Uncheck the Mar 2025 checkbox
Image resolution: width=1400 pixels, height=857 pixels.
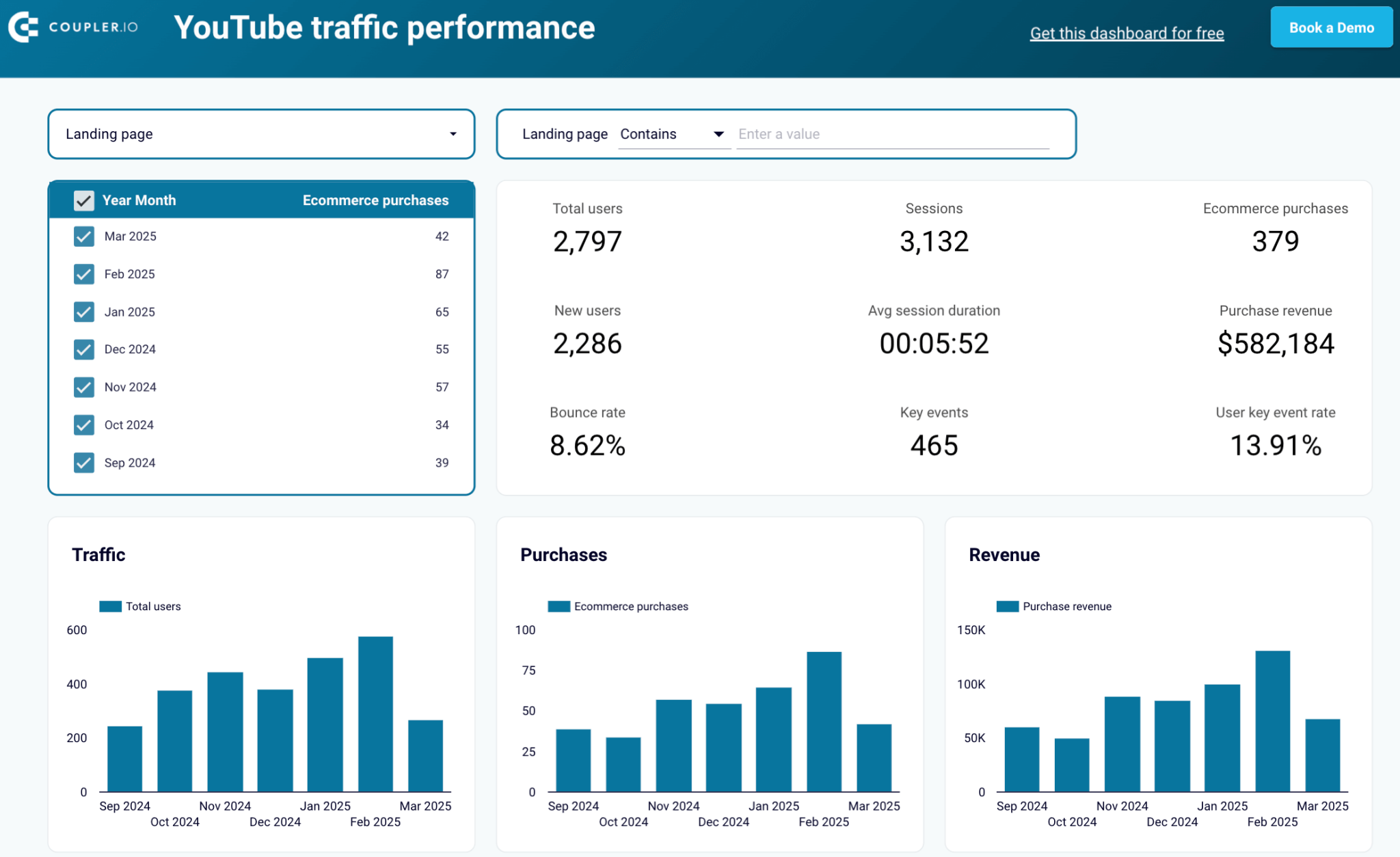point(83,236)
